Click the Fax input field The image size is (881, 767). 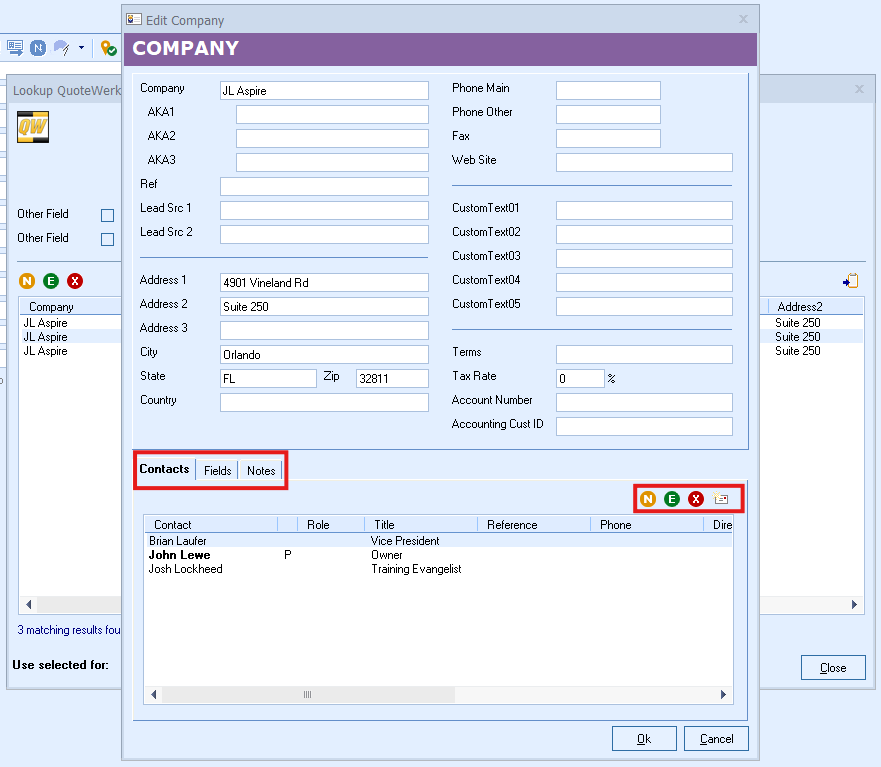point(608,138)
